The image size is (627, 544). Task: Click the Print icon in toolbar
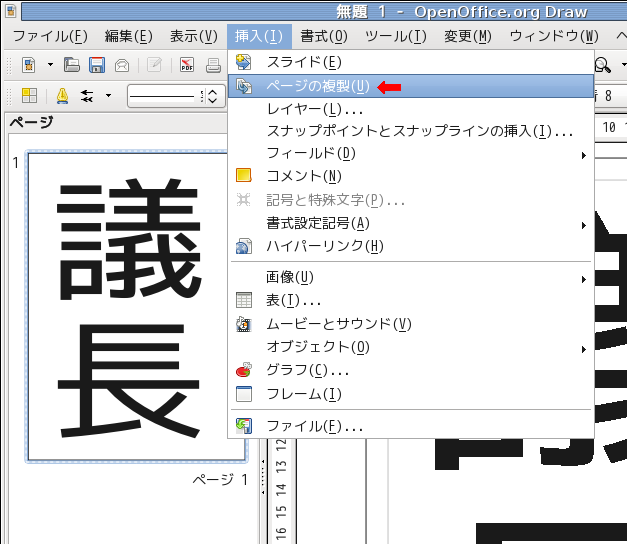[213, 66]
